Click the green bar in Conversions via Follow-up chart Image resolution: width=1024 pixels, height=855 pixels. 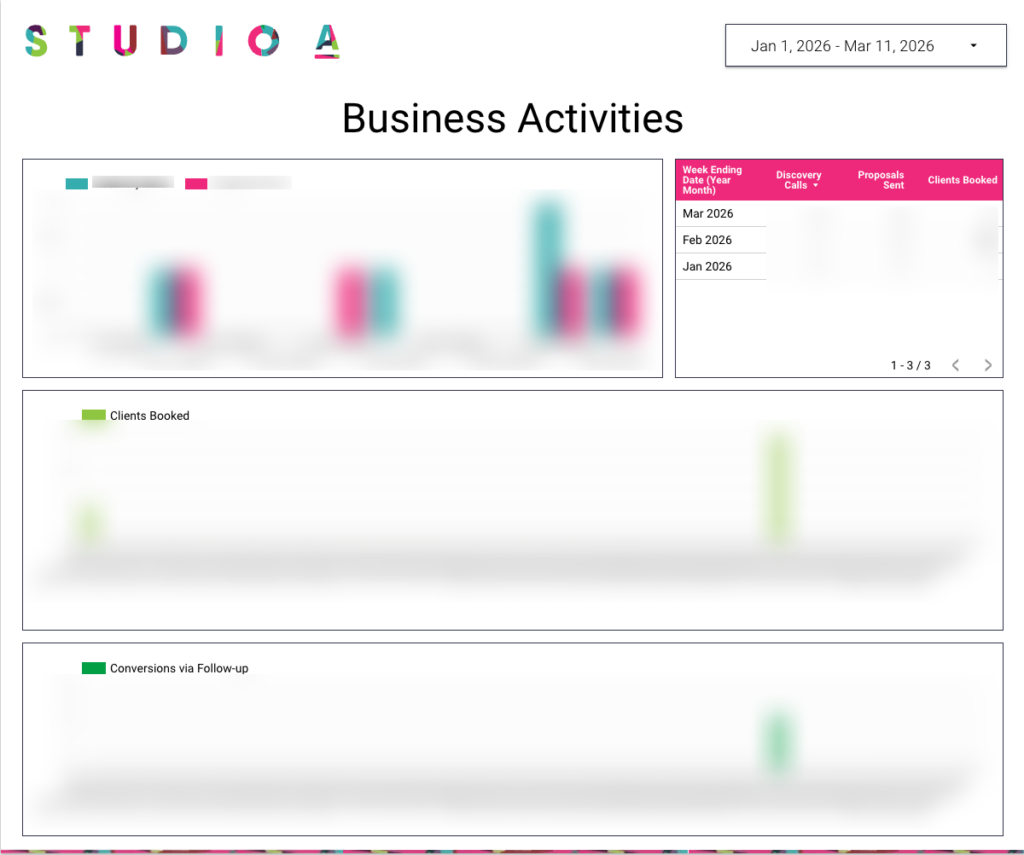tap(780, 740)
